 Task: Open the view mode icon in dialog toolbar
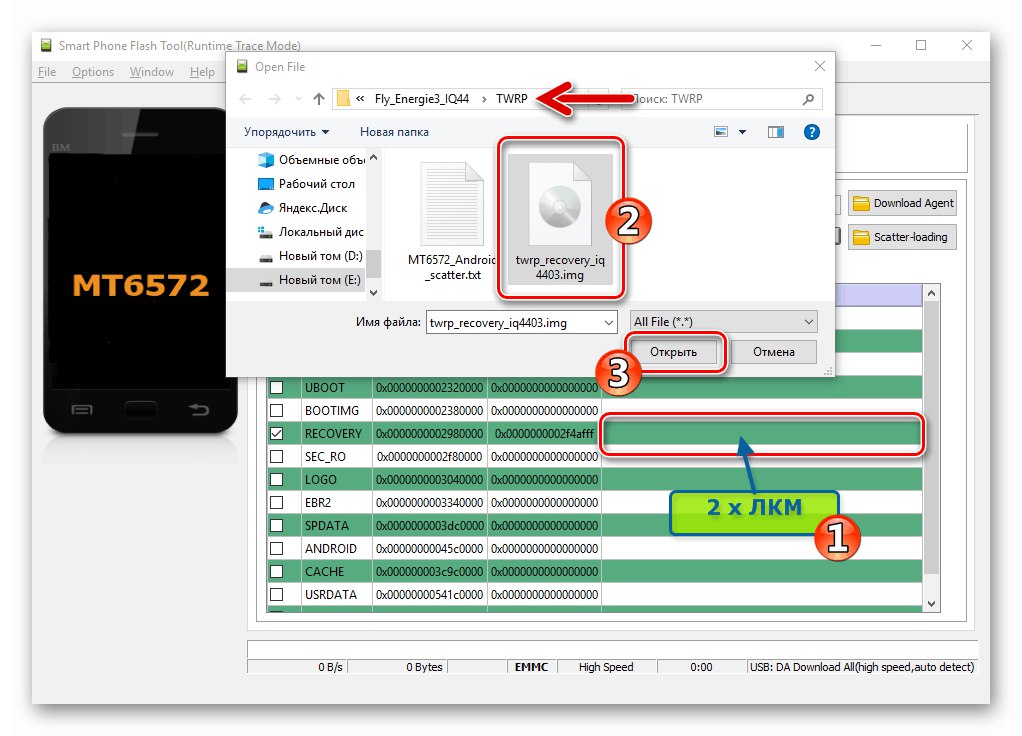pyautogui.click(x=721, y=132)
